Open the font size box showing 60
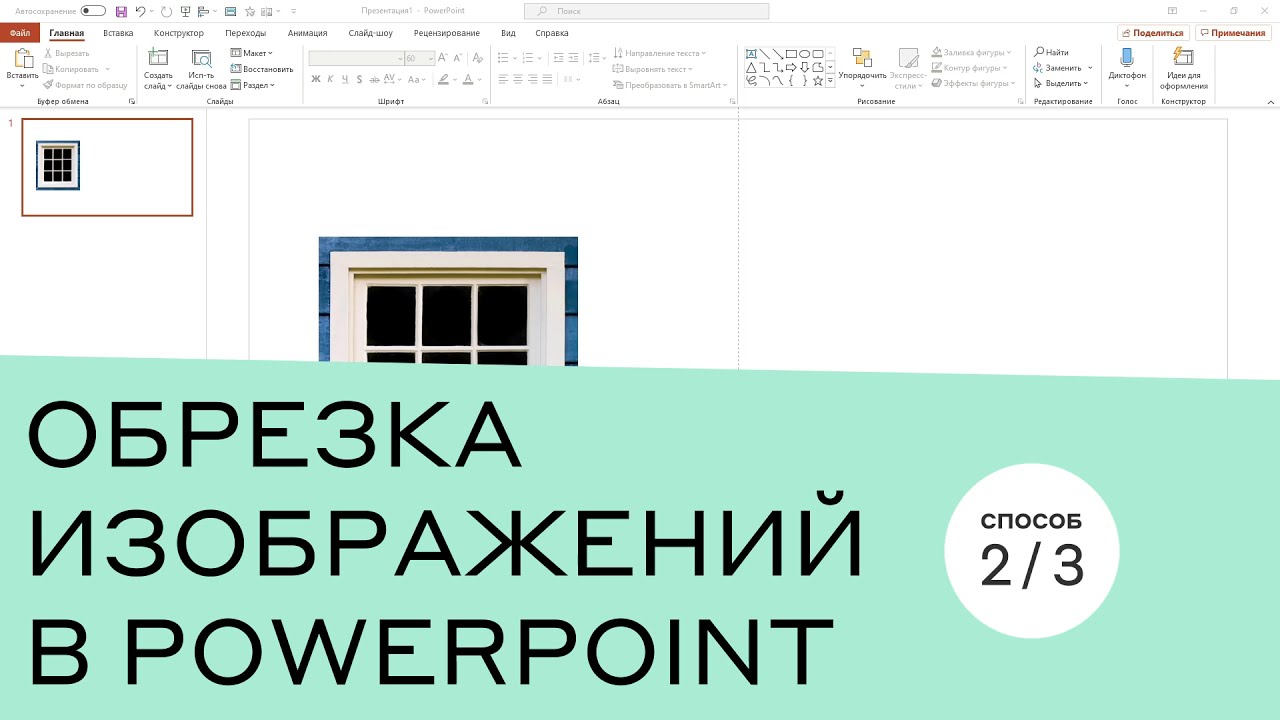 [x=420, y=58]
